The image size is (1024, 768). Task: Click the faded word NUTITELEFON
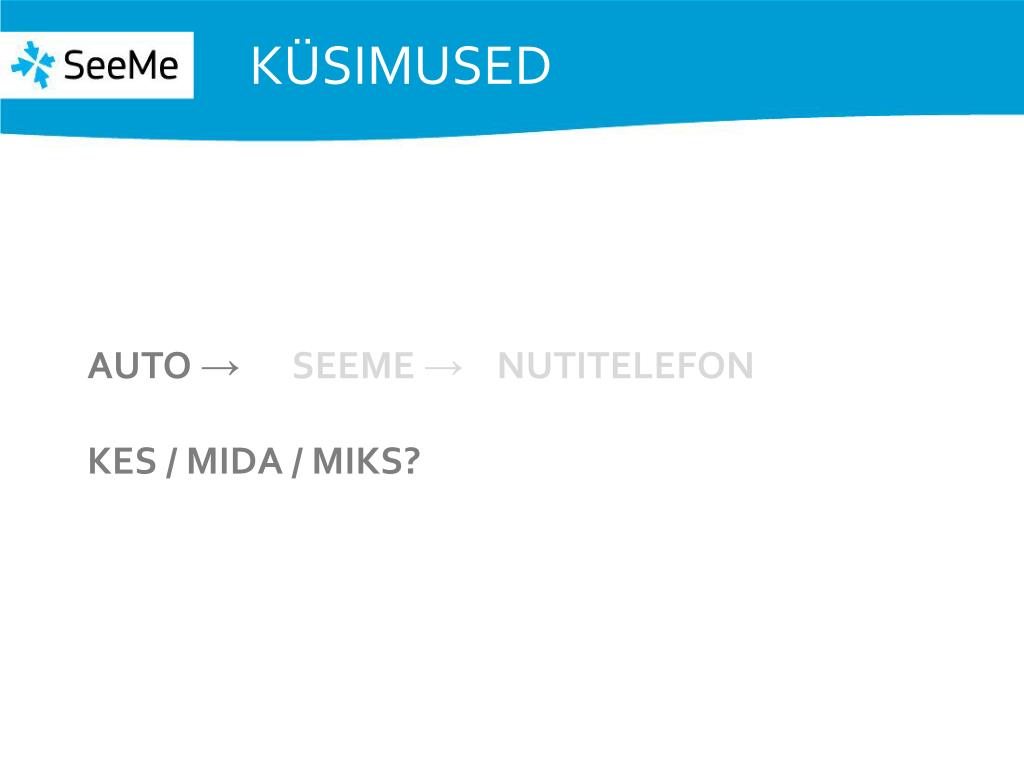626,366
